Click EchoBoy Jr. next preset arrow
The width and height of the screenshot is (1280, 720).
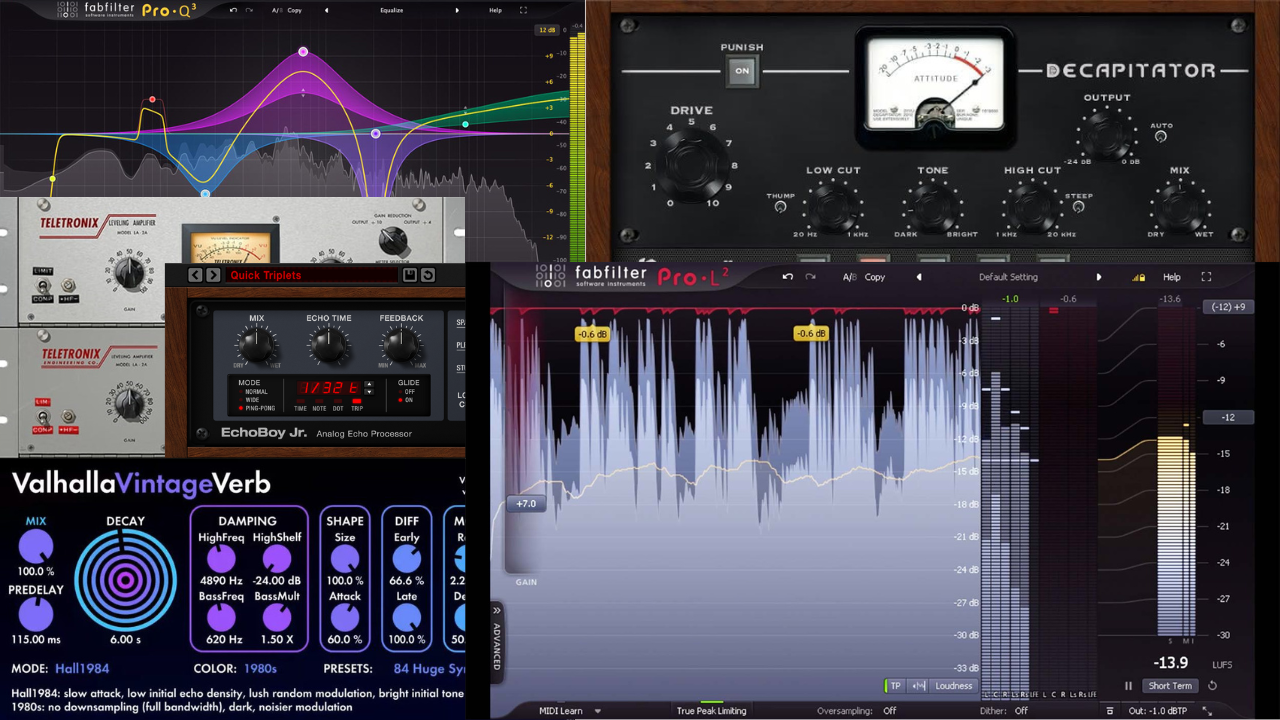pos(213,275)
